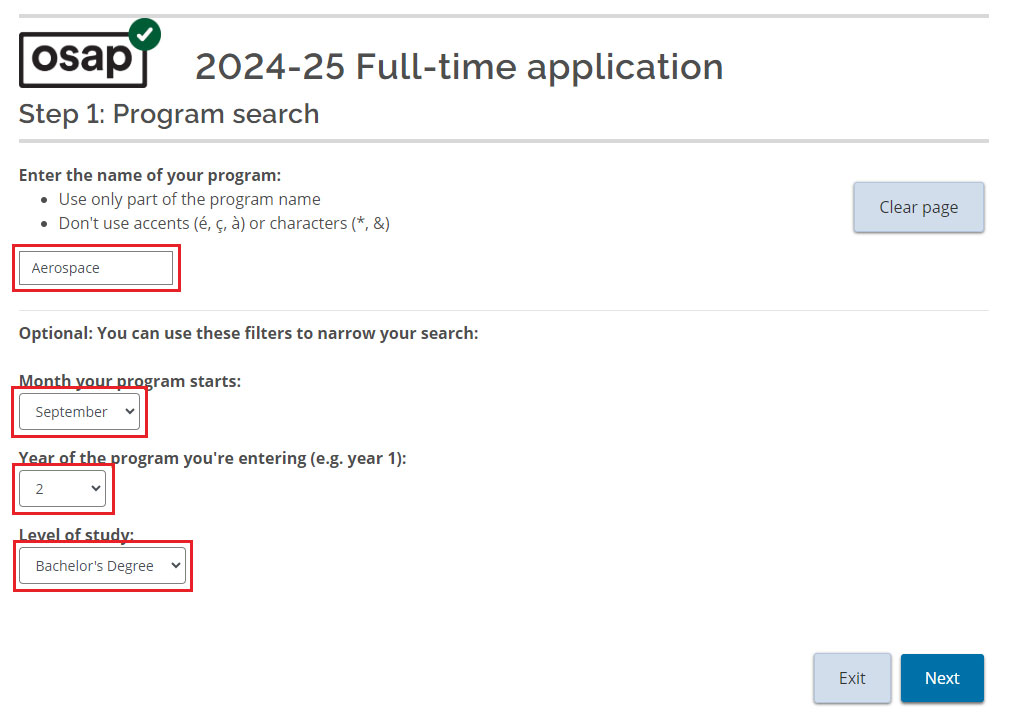Click the Optional filters instruction text

[x=249, y=333]
